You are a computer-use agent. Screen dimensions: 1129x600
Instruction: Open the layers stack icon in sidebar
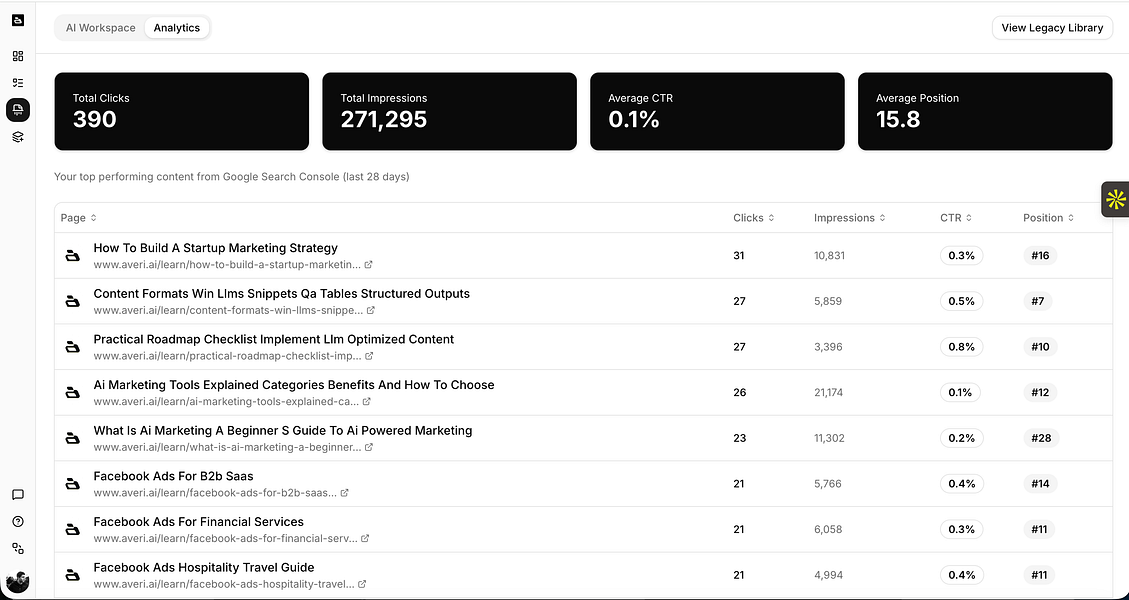tap(18, 137)
